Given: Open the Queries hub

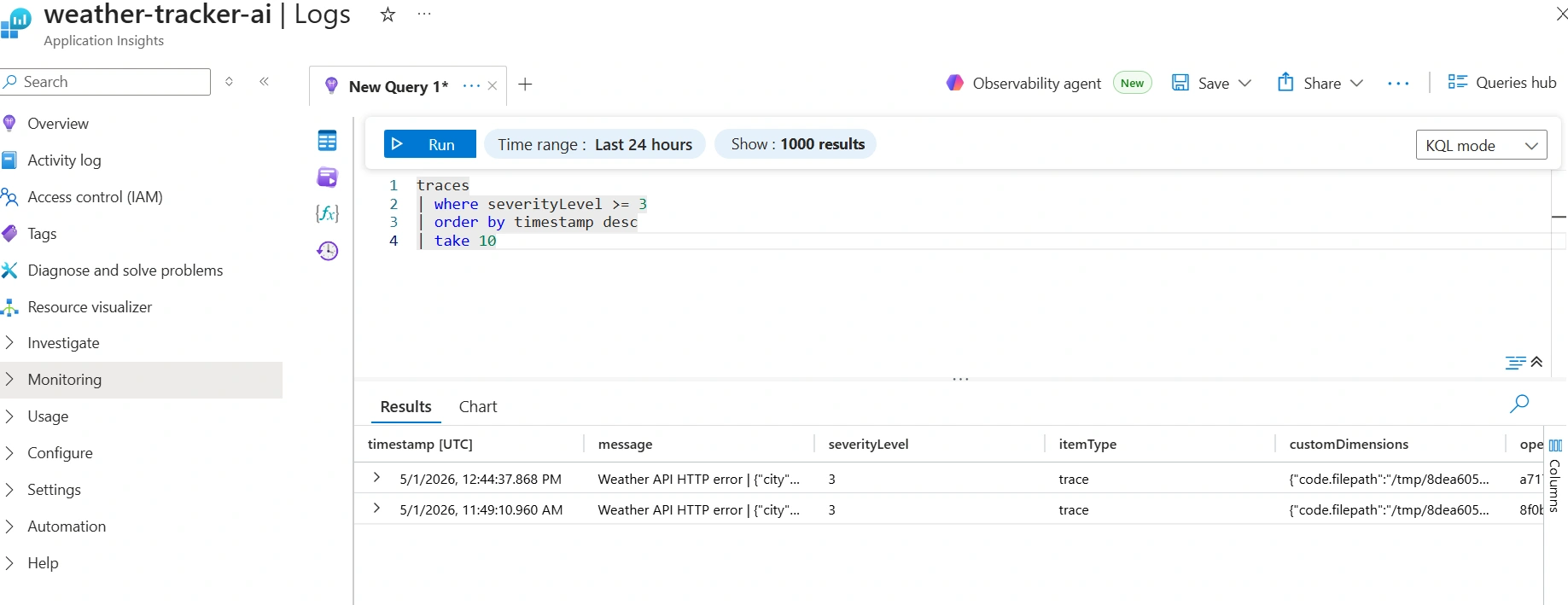Looking at the screenshot, I should point(1502,83).
